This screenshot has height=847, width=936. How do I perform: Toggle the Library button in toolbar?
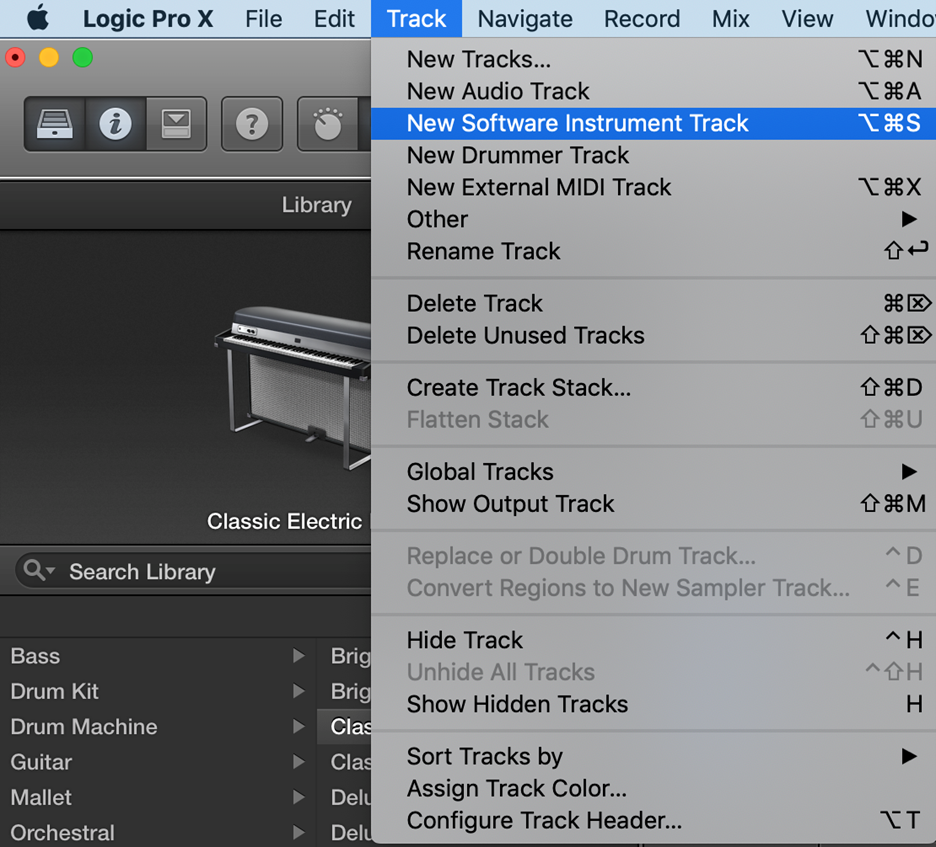click(x=55, y=124)
